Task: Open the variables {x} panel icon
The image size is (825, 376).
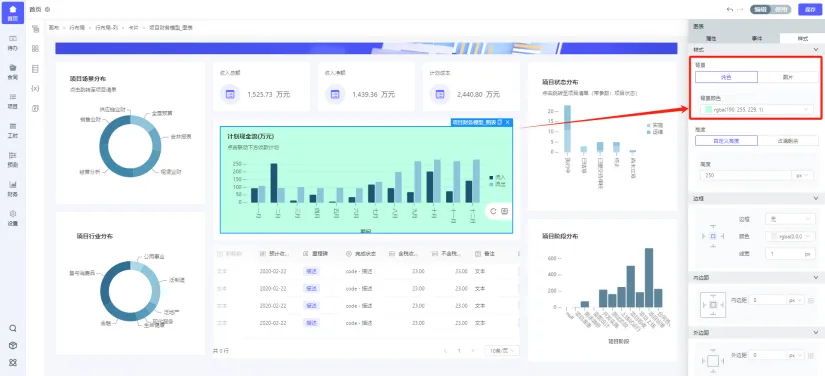Action: pyautogui.click(x=35, y=88)
